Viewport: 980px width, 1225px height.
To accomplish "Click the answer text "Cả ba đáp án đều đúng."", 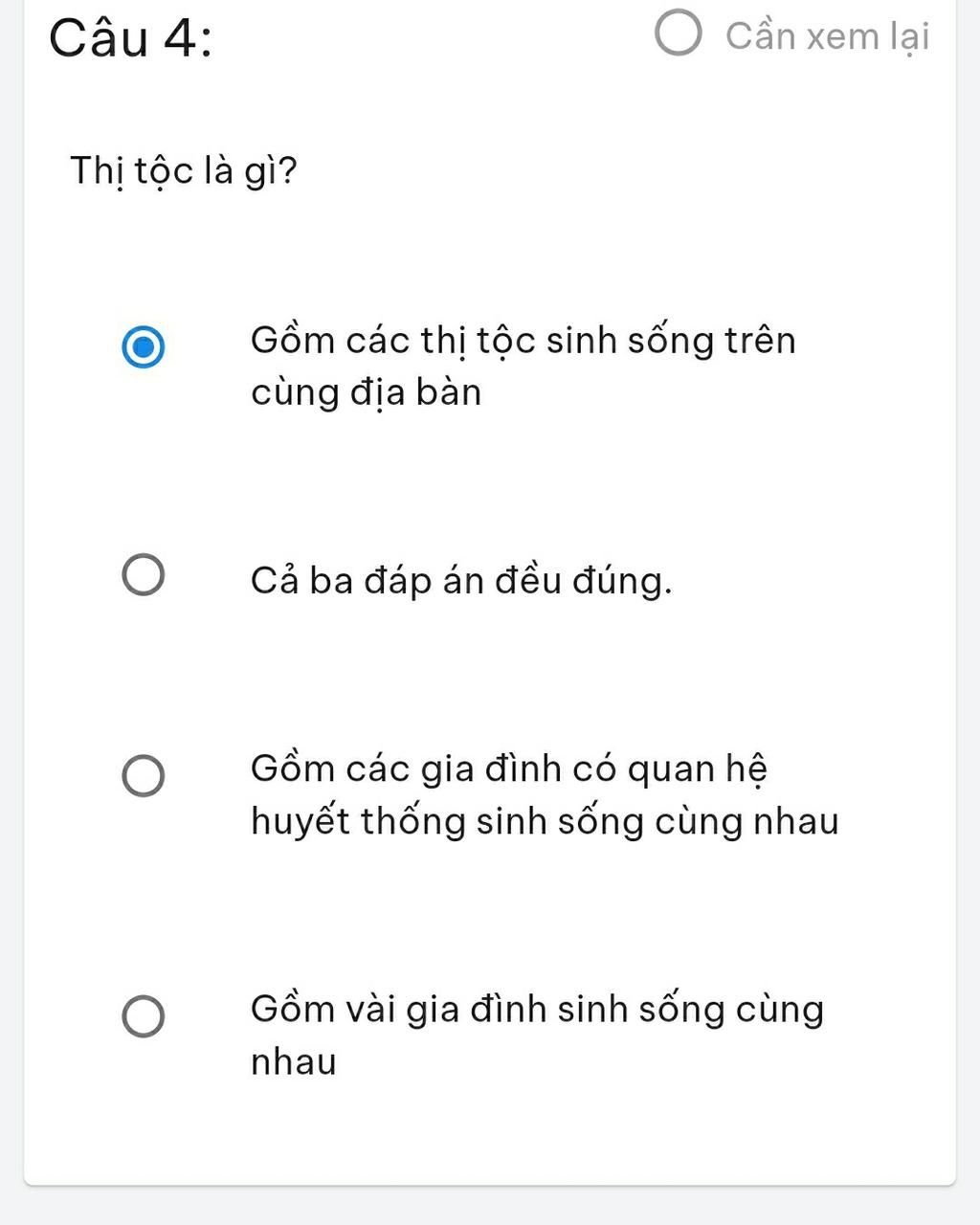I will (461, 581).
